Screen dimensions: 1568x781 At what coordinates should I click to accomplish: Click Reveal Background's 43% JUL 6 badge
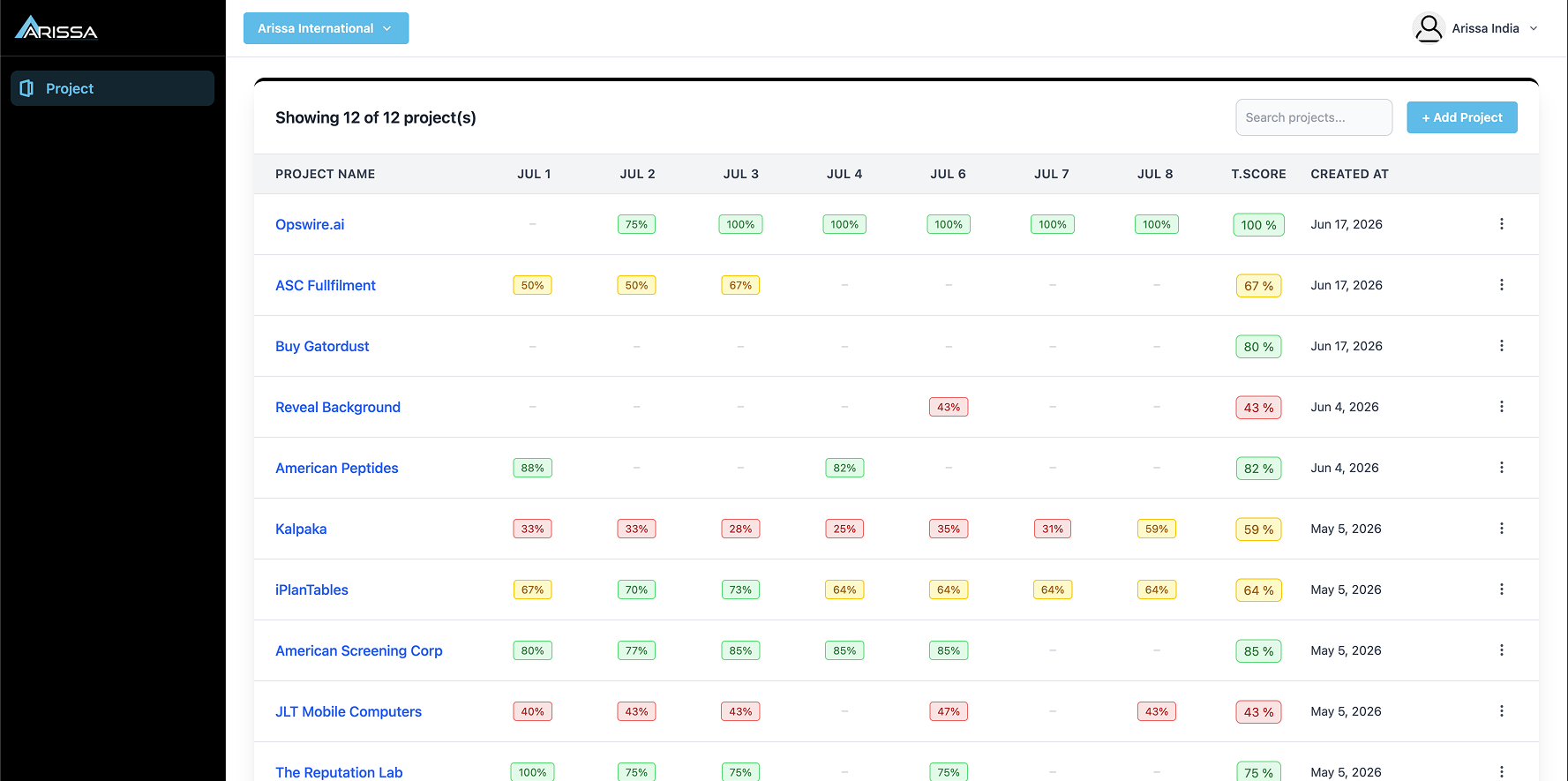click(949, 407)
